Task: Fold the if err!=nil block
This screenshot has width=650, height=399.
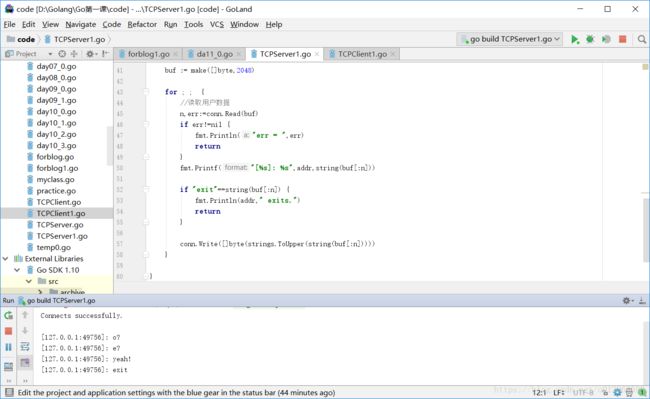Action: [146, 124]
